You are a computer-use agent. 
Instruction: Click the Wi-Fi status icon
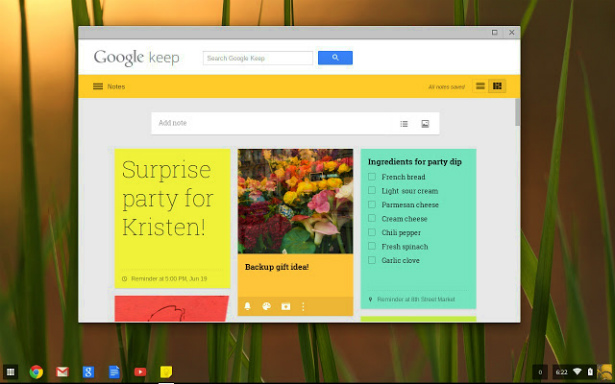pos(577,371)
